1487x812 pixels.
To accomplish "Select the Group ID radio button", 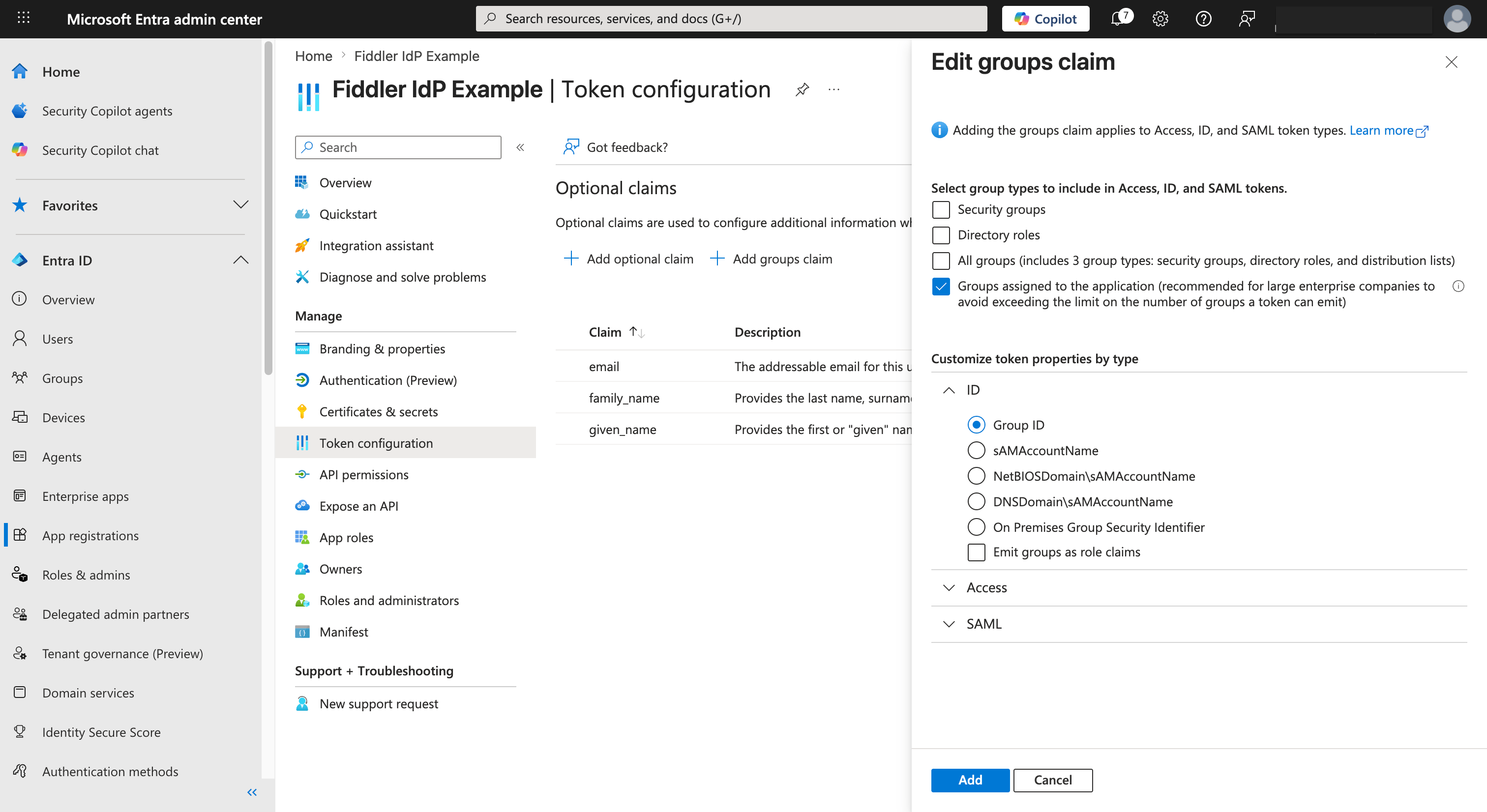I will (x=976, y=425).
